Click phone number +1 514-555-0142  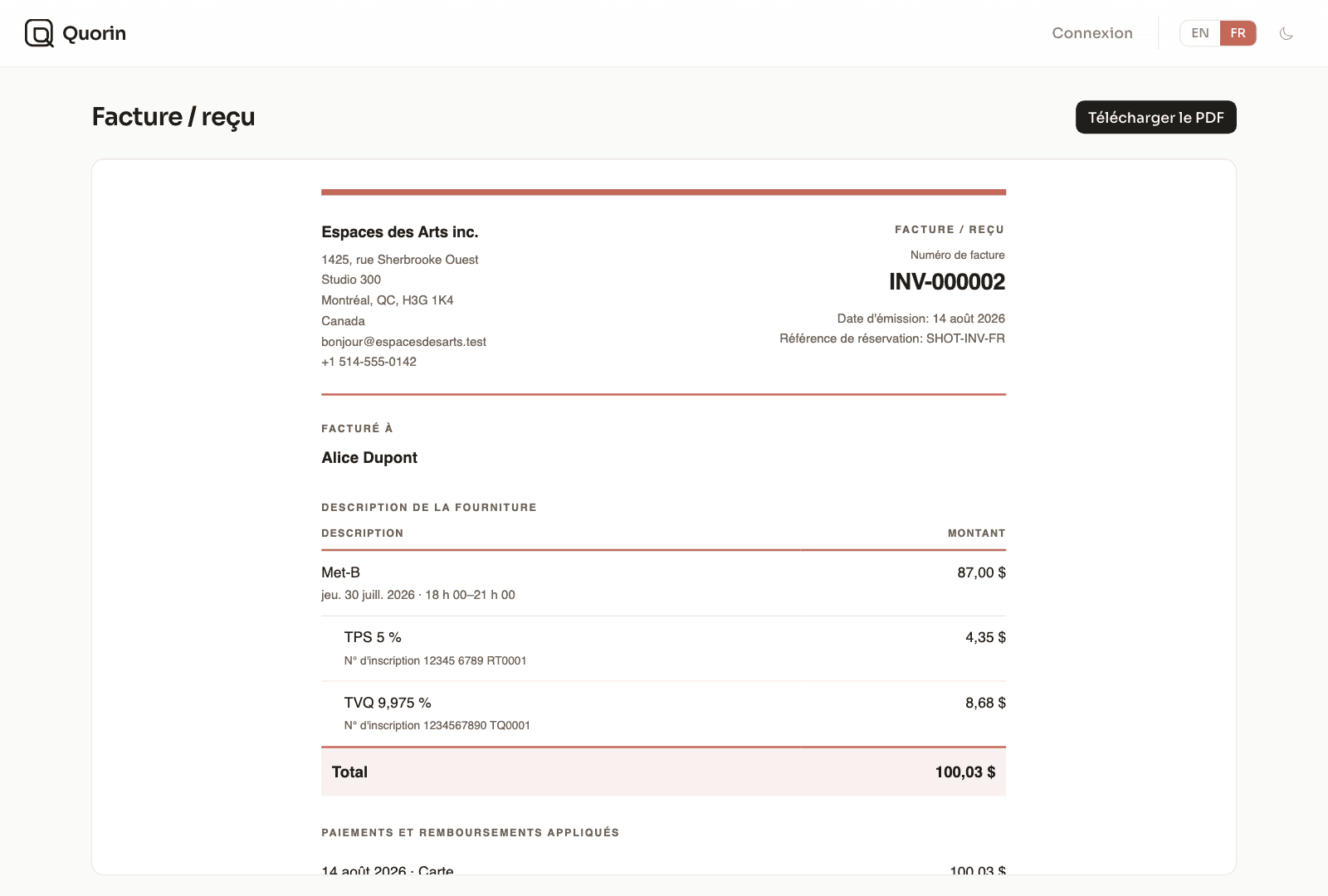[369, 362]
